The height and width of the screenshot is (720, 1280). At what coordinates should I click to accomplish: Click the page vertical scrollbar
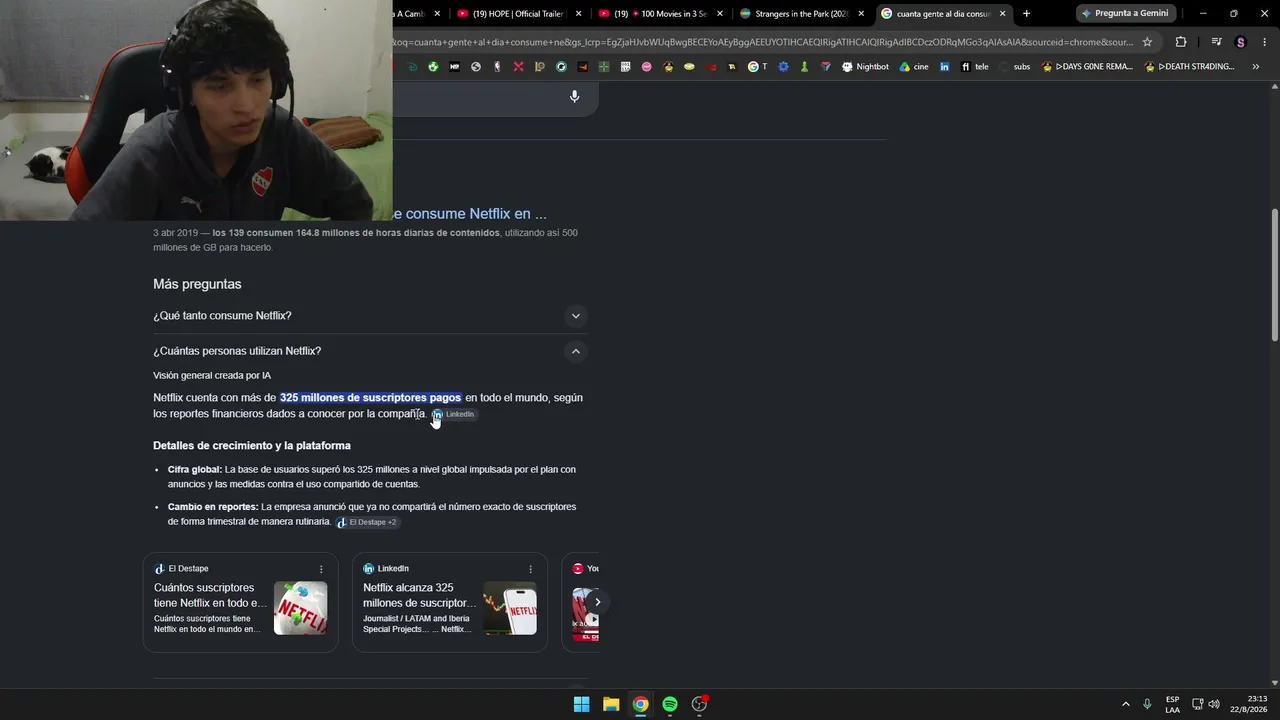(1274, 276)
